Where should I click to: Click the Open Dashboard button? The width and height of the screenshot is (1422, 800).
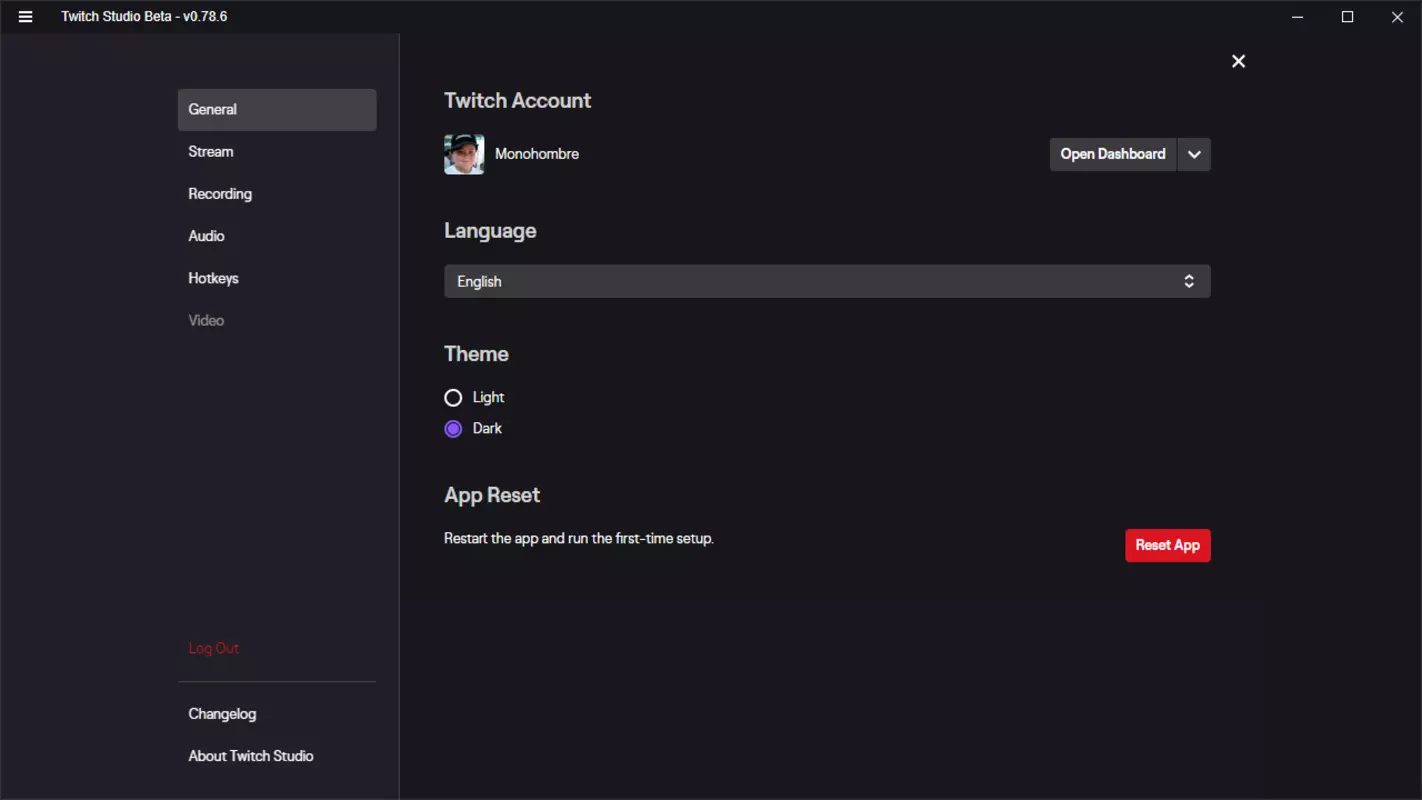pyautogui.click(x=1113, y=154)
